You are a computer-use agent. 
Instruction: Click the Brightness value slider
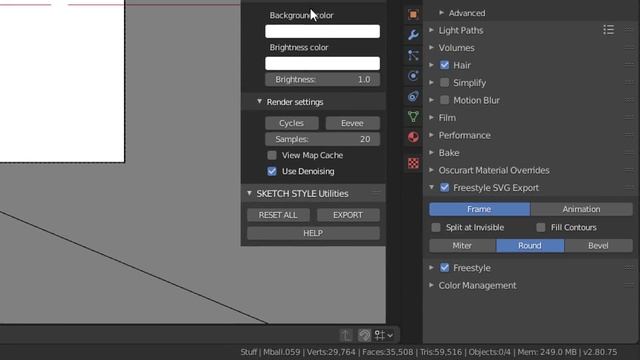(x=322, y=80)
